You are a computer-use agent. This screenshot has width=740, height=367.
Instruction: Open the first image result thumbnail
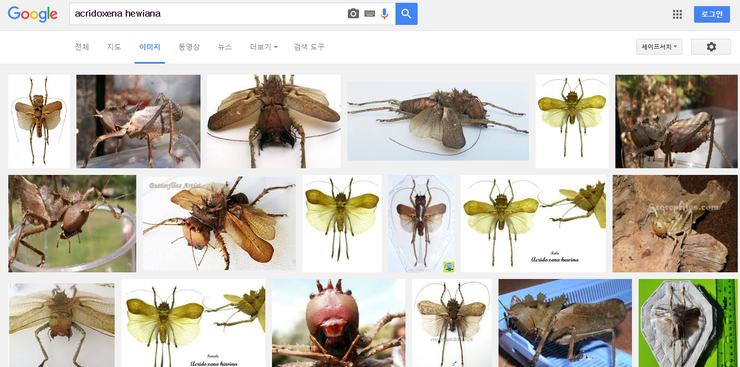click(39, 121)
